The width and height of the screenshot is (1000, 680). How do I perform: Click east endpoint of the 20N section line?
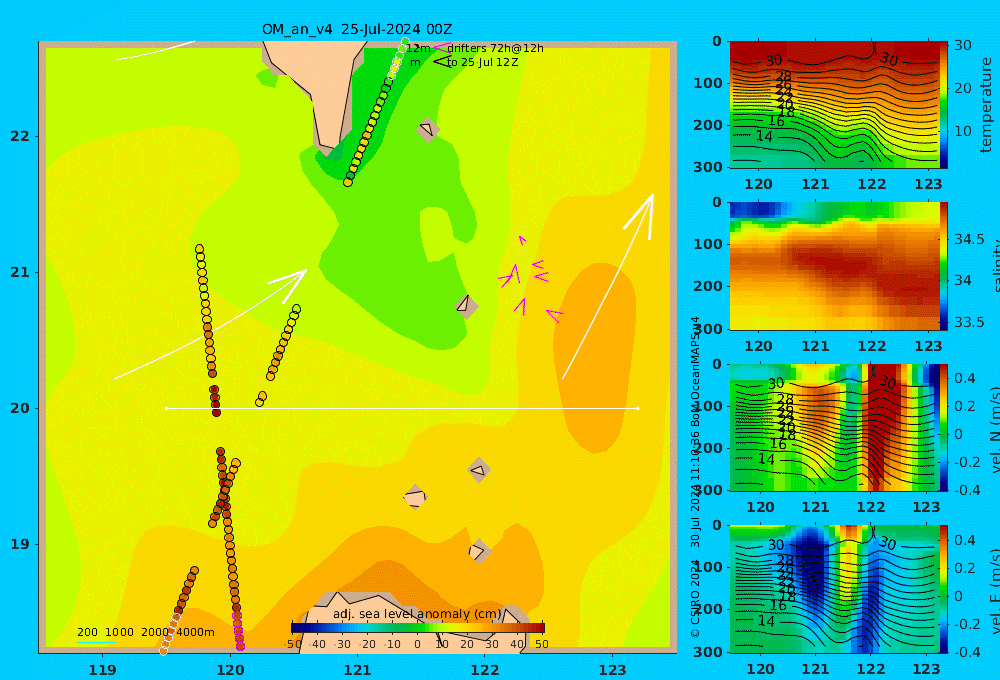(638, 408)
